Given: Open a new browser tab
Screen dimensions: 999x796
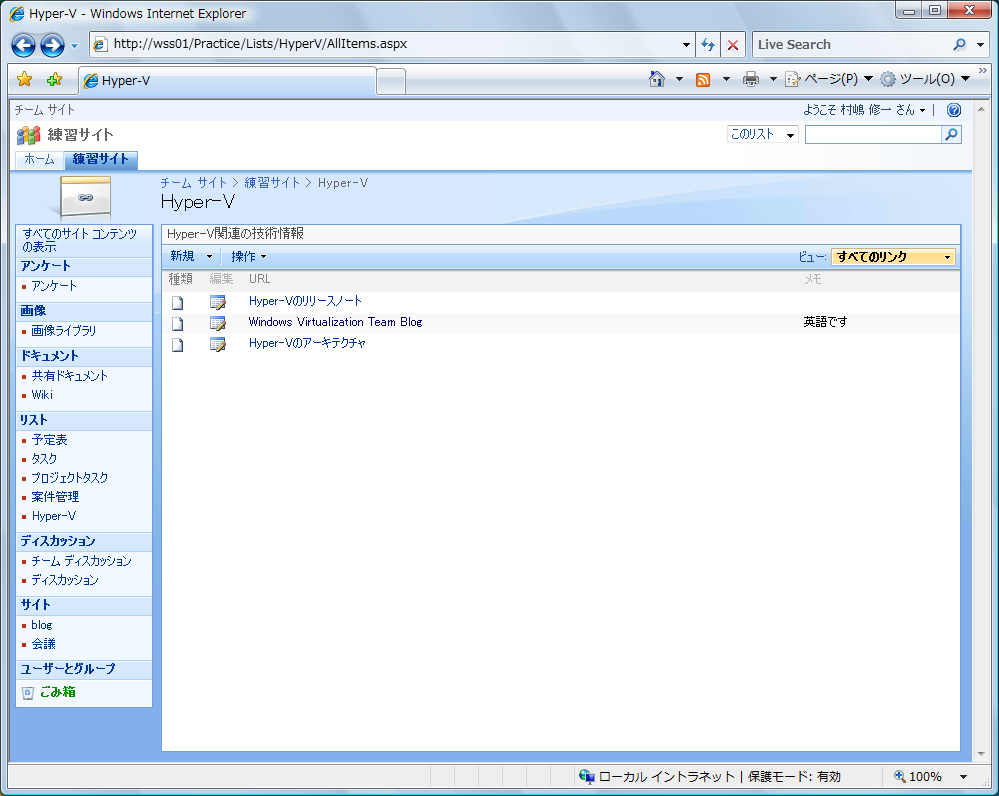Looking at the screenshot, I should (391, 82).
